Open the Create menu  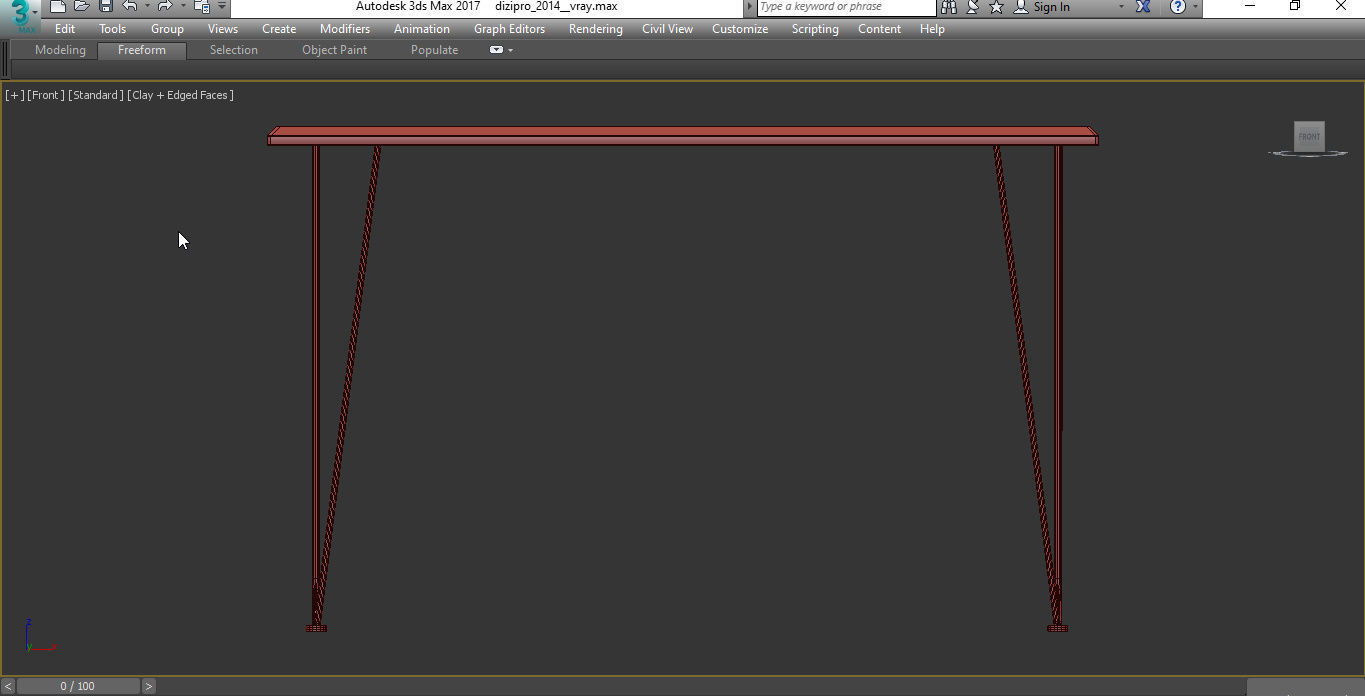coord(279,29)
